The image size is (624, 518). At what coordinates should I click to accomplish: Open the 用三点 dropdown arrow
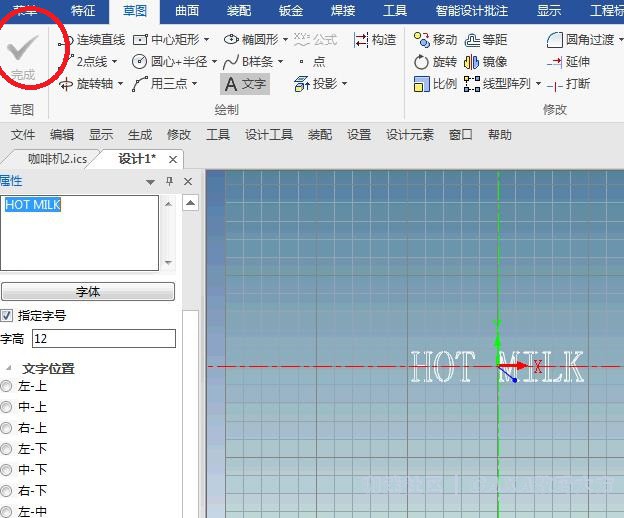tap(194, 84)
